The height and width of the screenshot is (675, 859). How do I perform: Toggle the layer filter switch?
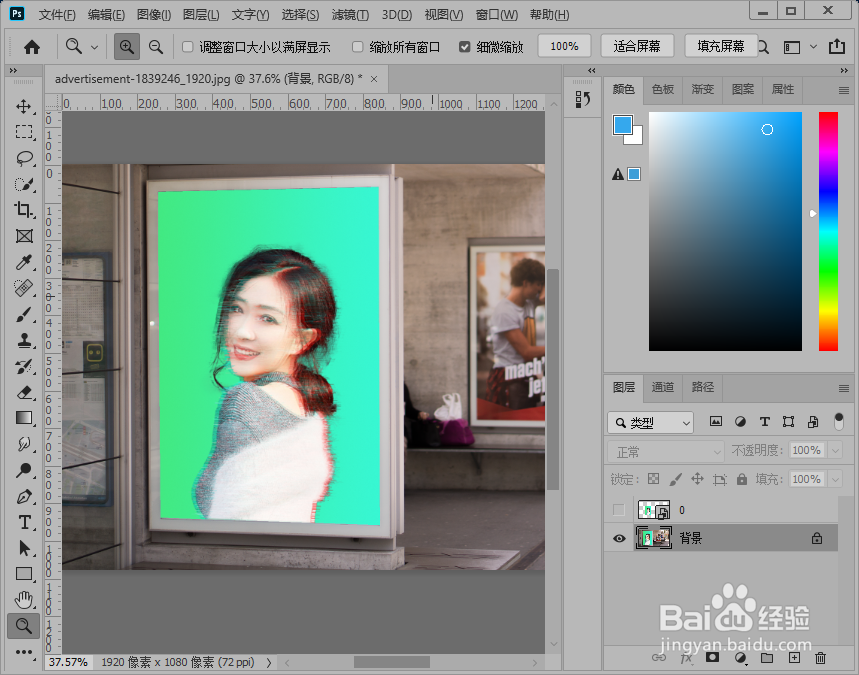pyautogui.click(x=839, y=422)
